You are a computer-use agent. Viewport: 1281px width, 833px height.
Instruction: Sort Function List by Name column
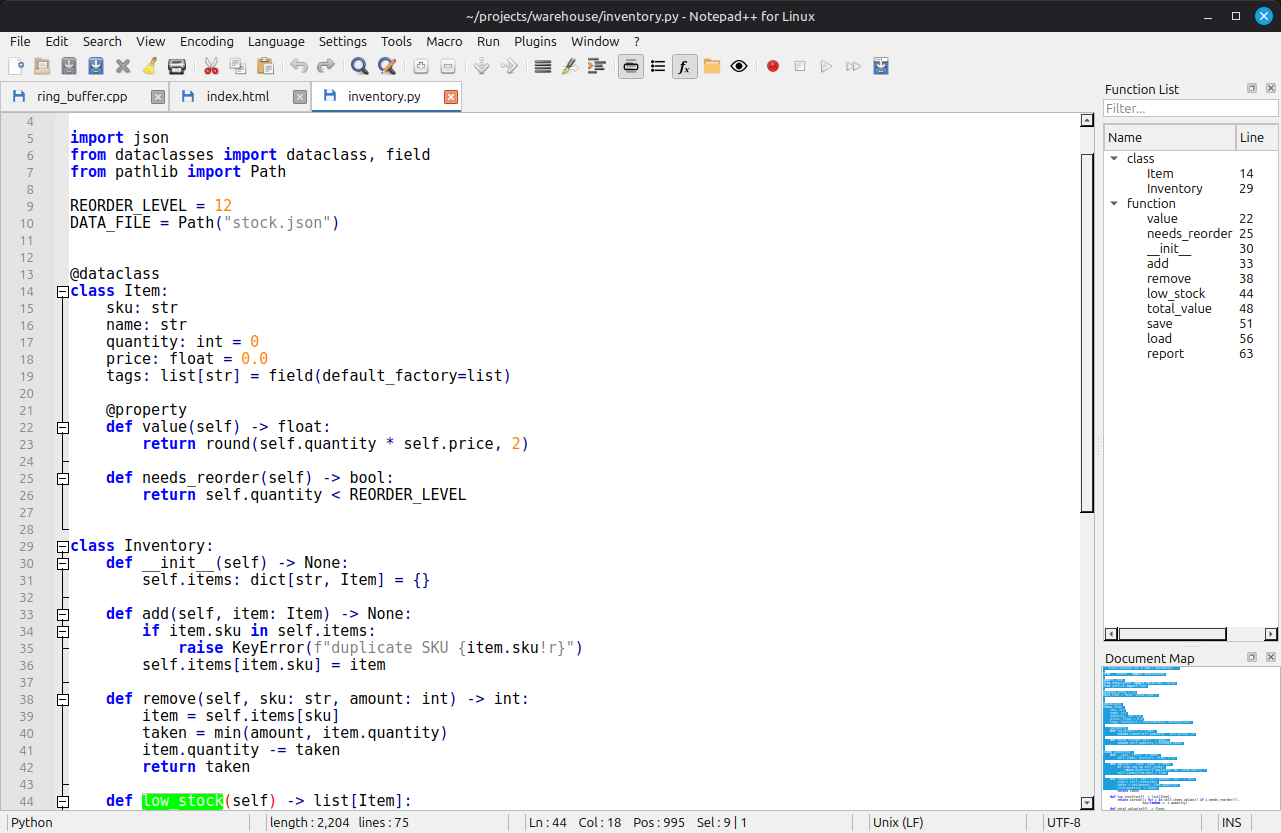point(1170,137)
